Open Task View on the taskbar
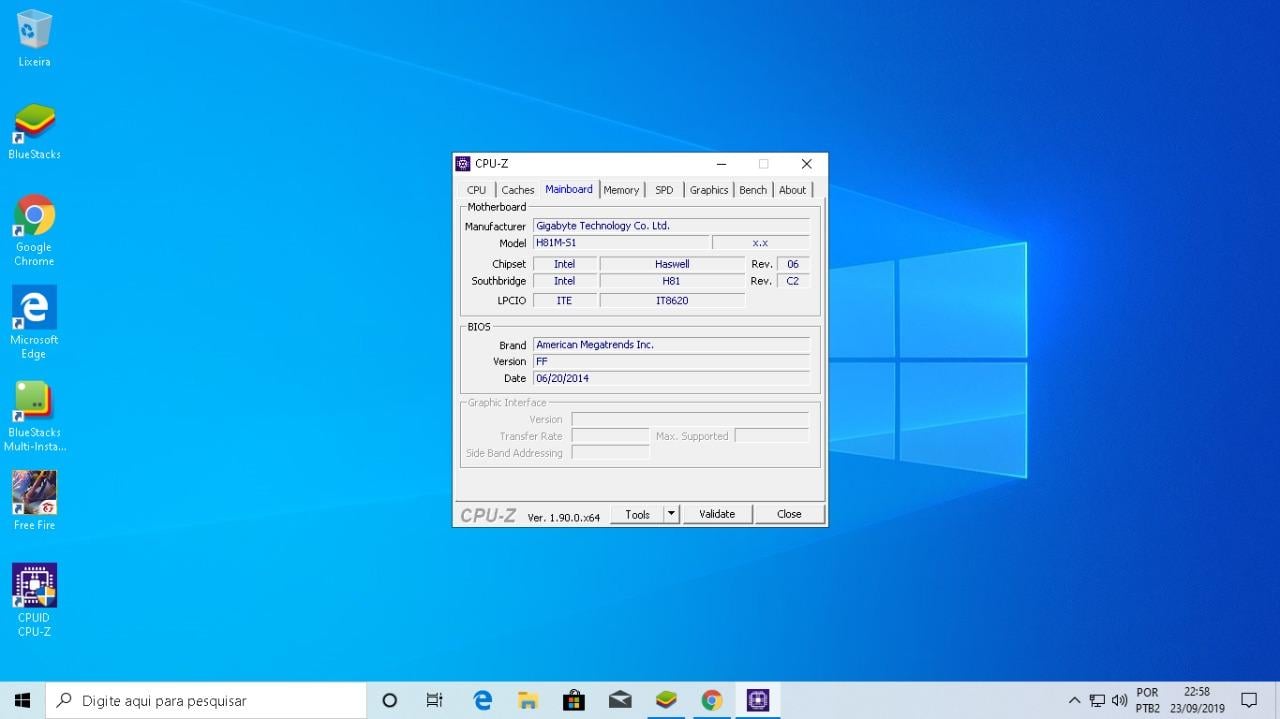 pyautogui.click(x=435, y=700)
